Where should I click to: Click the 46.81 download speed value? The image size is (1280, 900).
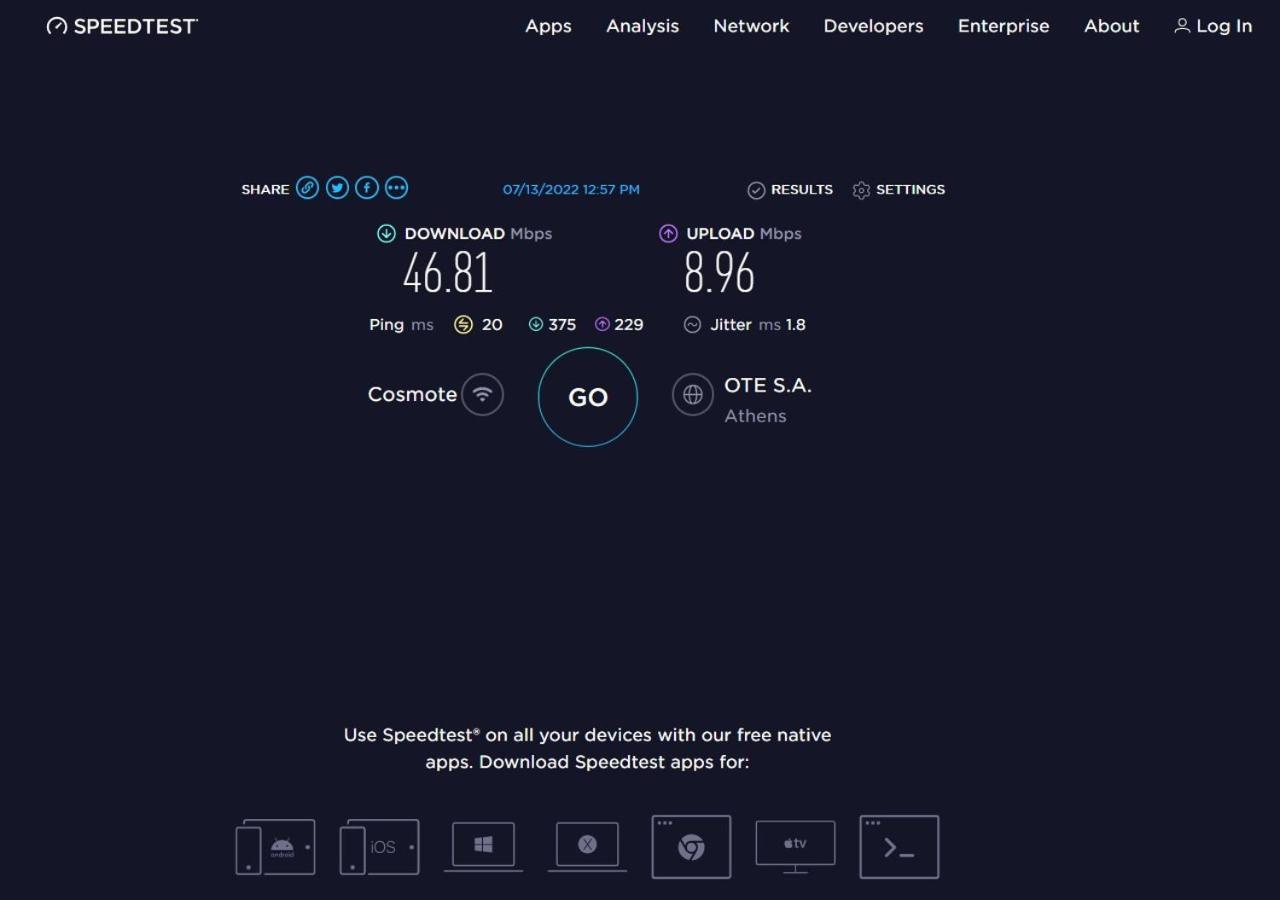[x=448, y=273]
